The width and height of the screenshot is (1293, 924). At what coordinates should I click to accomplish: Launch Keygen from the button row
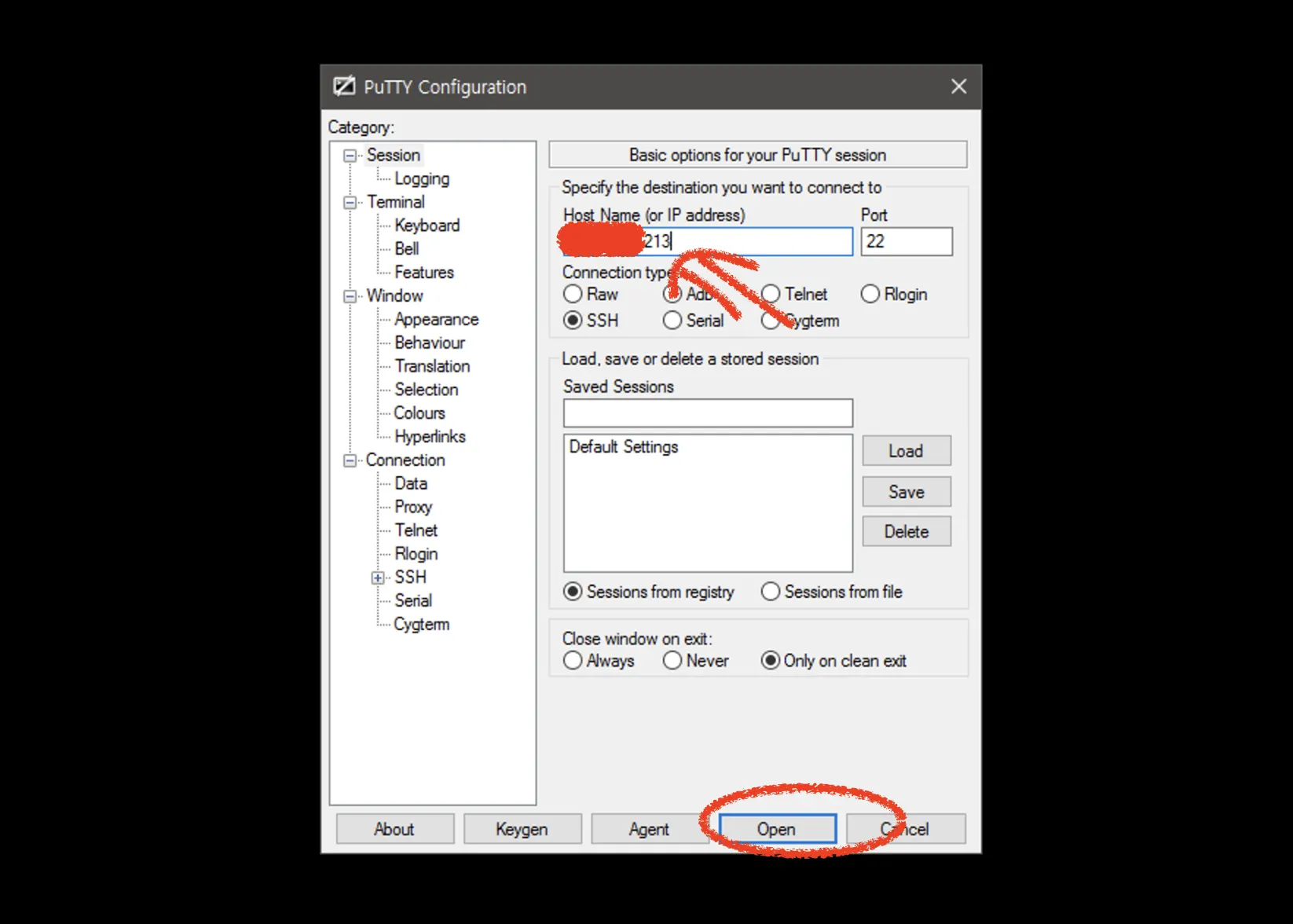pyautogui.click(x=522, y=829)
